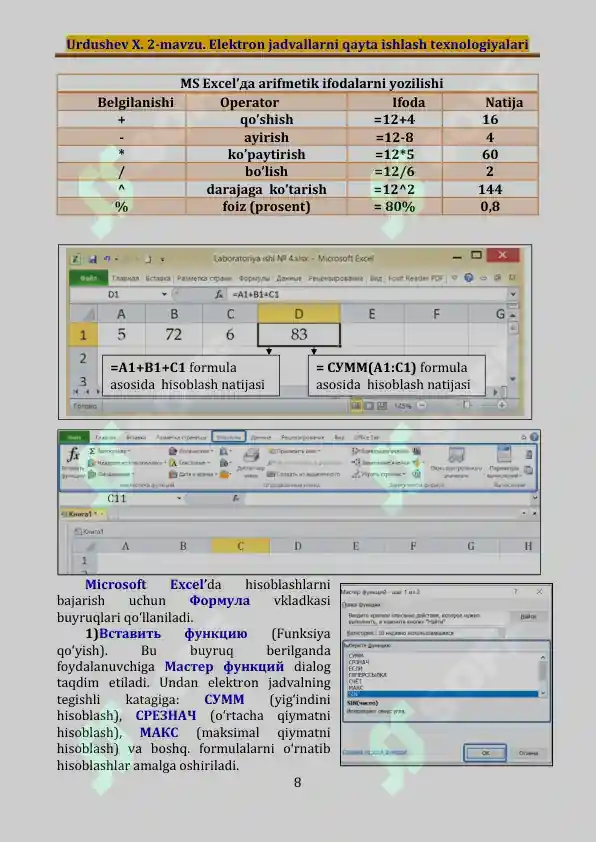
Task: Click OK in the Function Wizard dialog
Action: (x=485, y=753)
